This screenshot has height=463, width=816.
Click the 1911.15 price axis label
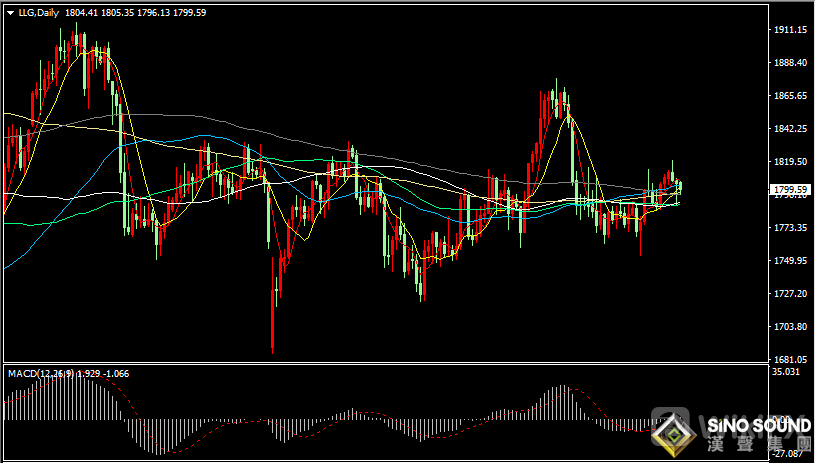[790, 30]
